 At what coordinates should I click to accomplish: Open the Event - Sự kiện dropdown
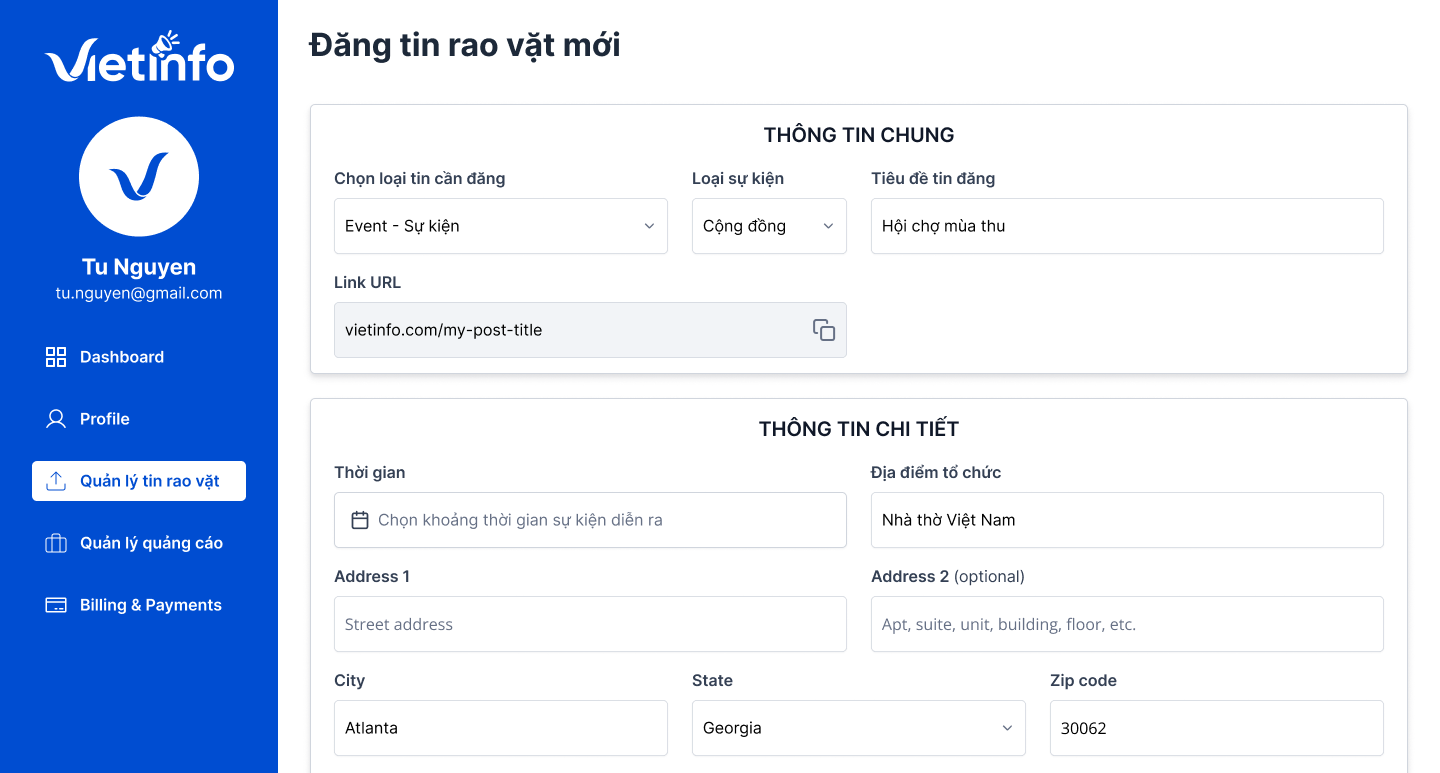point(501,226)
